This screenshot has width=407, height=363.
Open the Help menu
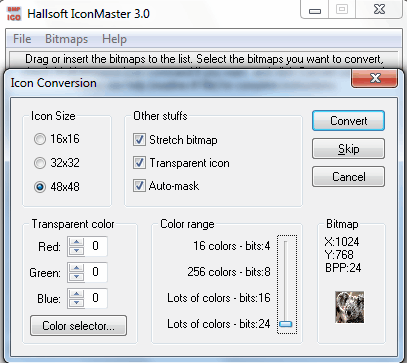pyautogui.click(x=114, y=39)
